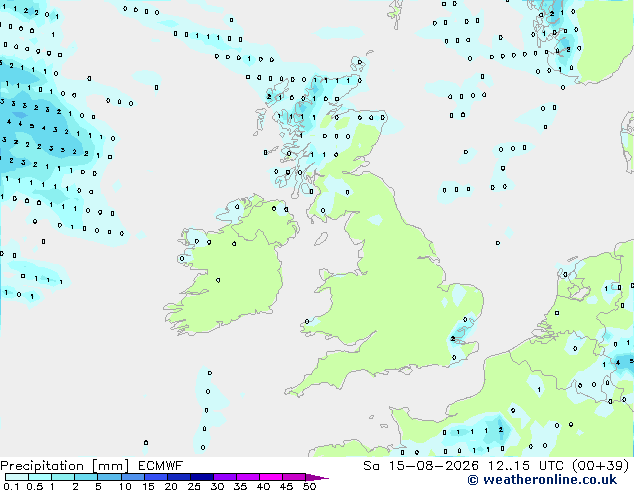Select the 2–5 mm legend color swatch
Image resolution: width=634 pixels, height=490 pixels.
[x=86, y=477]
